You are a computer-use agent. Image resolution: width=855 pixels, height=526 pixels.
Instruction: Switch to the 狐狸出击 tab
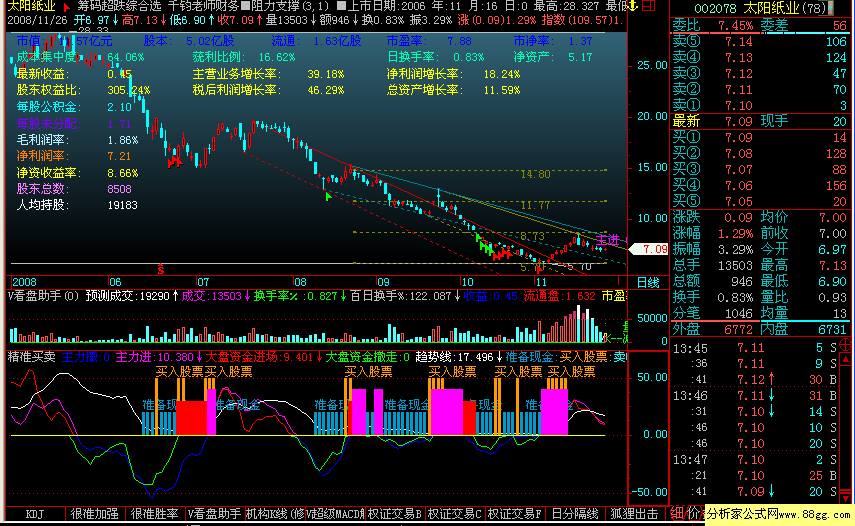click(634, 514)
